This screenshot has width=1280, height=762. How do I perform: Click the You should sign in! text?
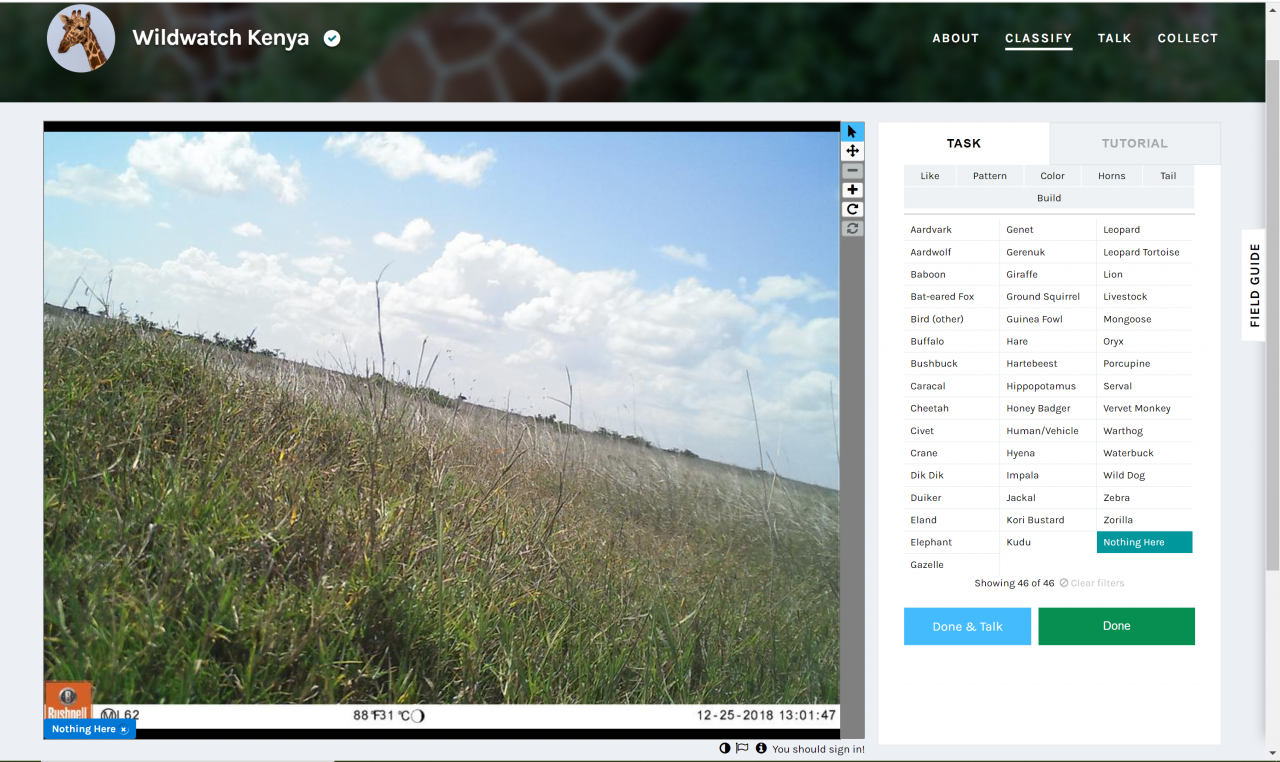pos(818,749)
